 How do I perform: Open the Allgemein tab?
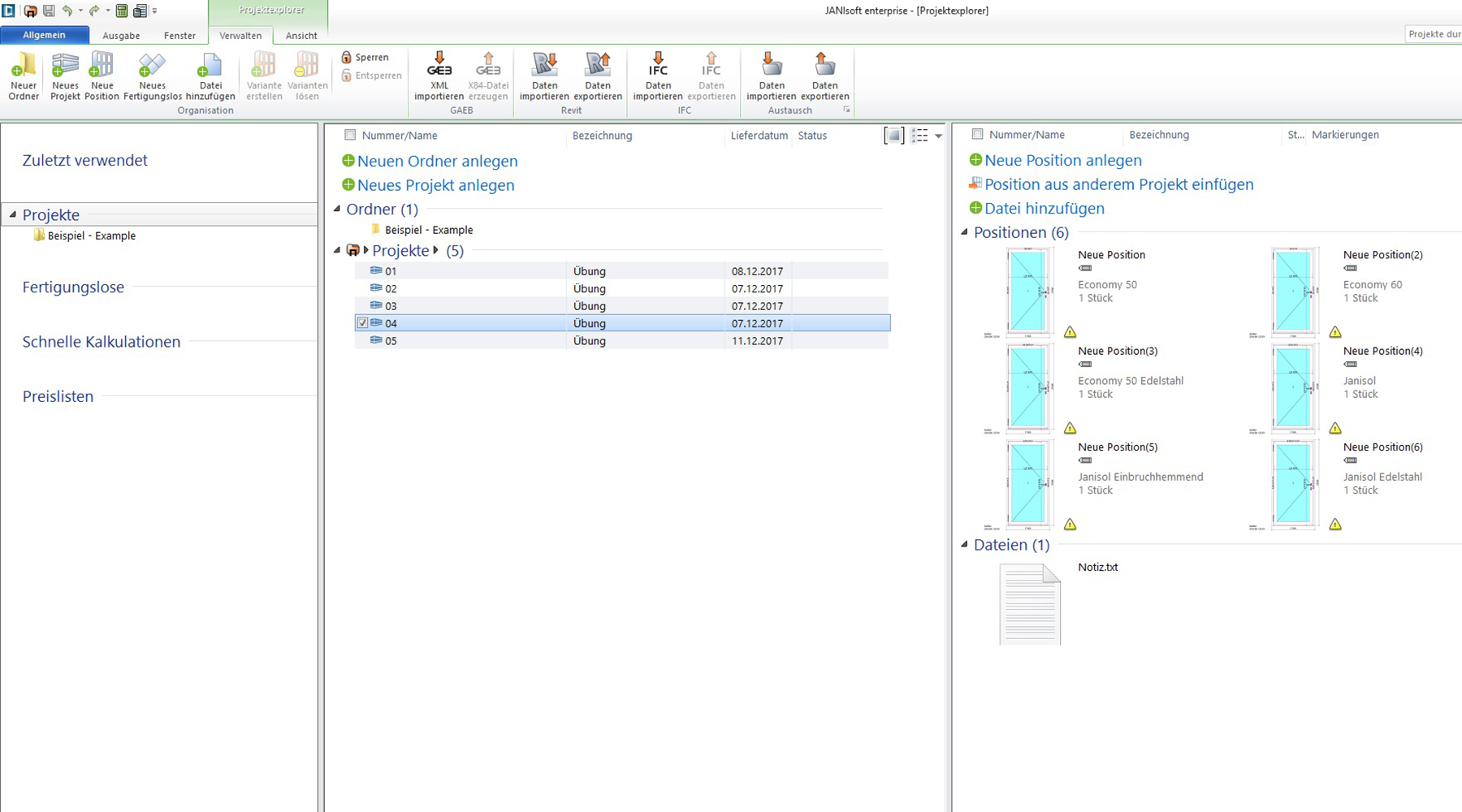45,35
